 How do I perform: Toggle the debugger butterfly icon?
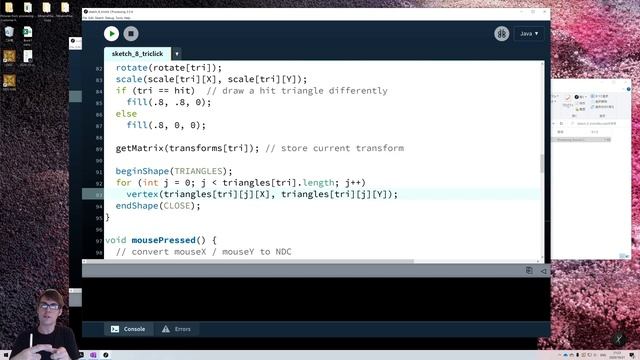tap(502, 34)
